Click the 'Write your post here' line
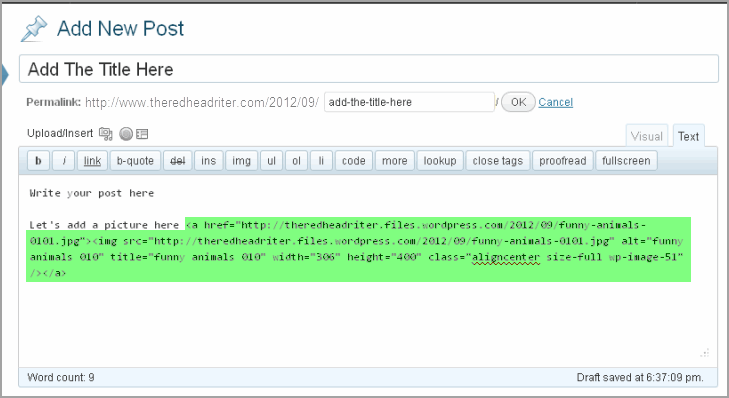 click(92, 193)
